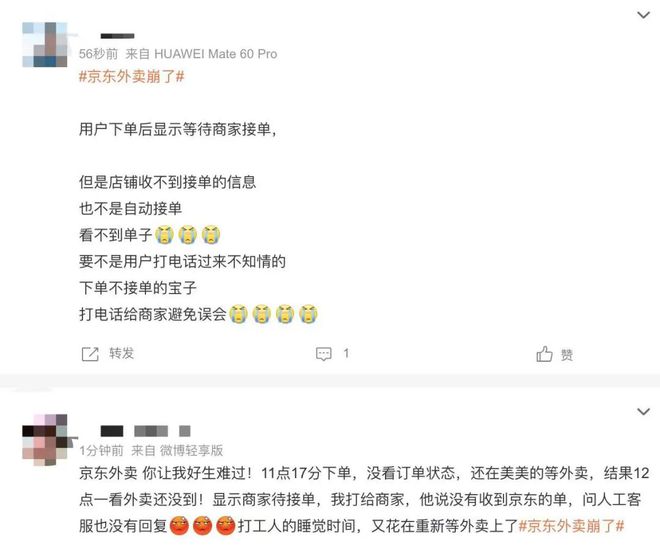660x549 pixels.
Task: Open the #京东外卖崩了# hashtag ending second post
Action: [x=571, y=526]
